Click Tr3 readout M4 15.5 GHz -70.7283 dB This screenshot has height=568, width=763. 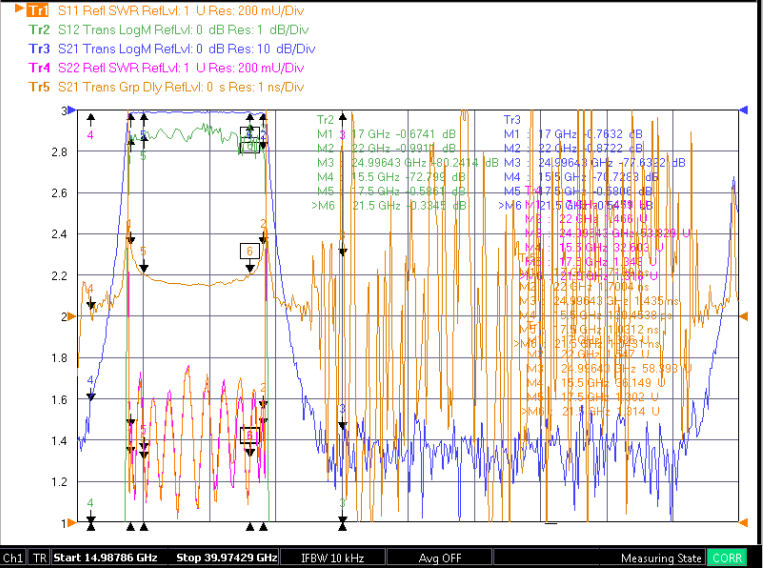point(581,177)
